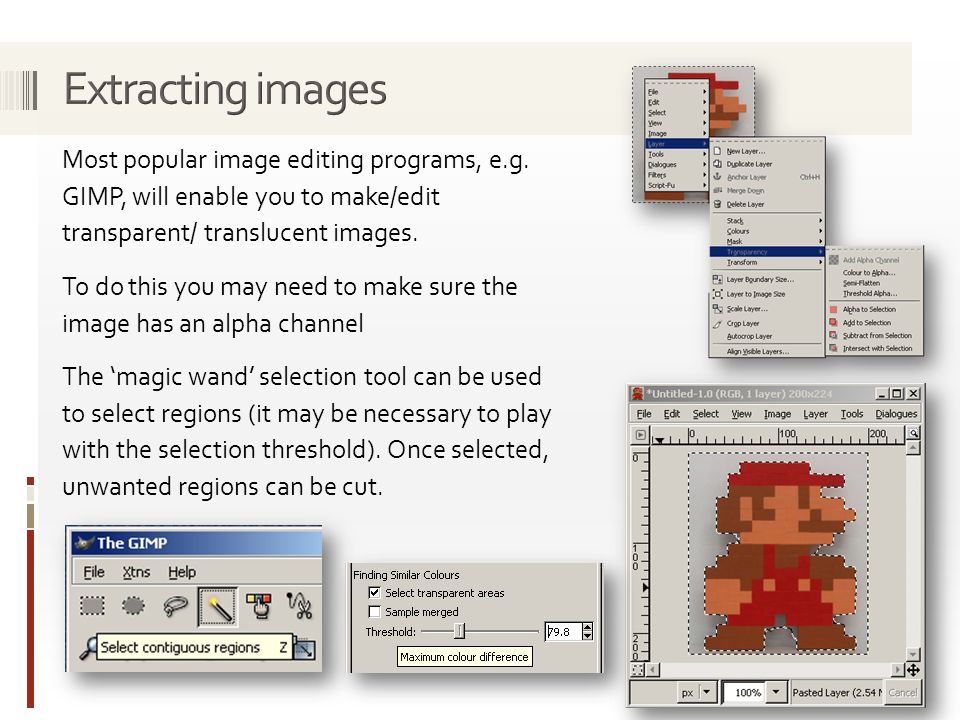Choose Semi-Flatten entry
This screenshot has height=720, width=960.
click(x=861, y=283)
